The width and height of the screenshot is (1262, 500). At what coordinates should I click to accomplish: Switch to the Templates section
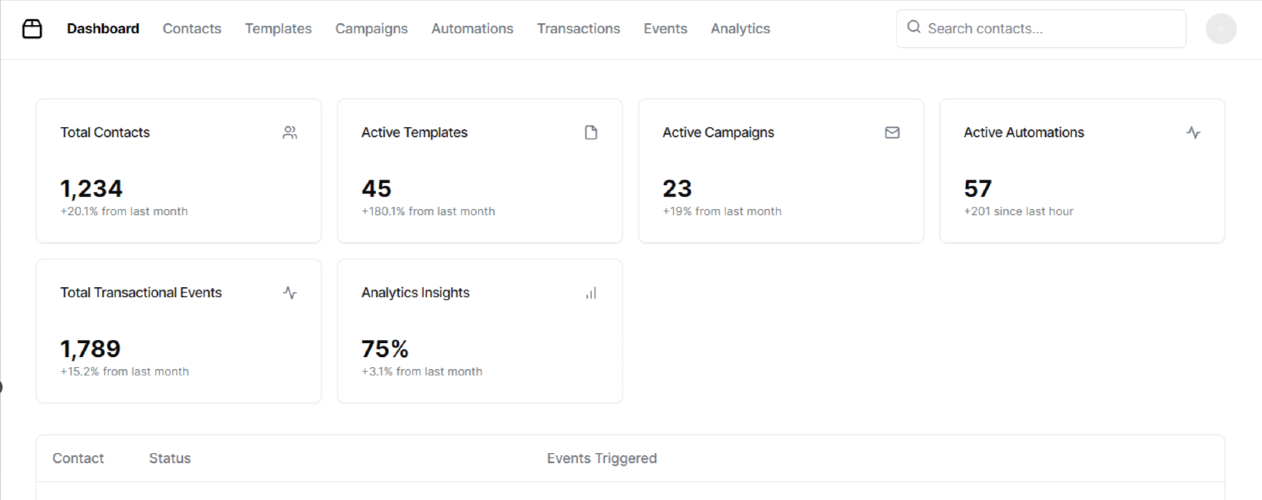(x=278, y=29)
